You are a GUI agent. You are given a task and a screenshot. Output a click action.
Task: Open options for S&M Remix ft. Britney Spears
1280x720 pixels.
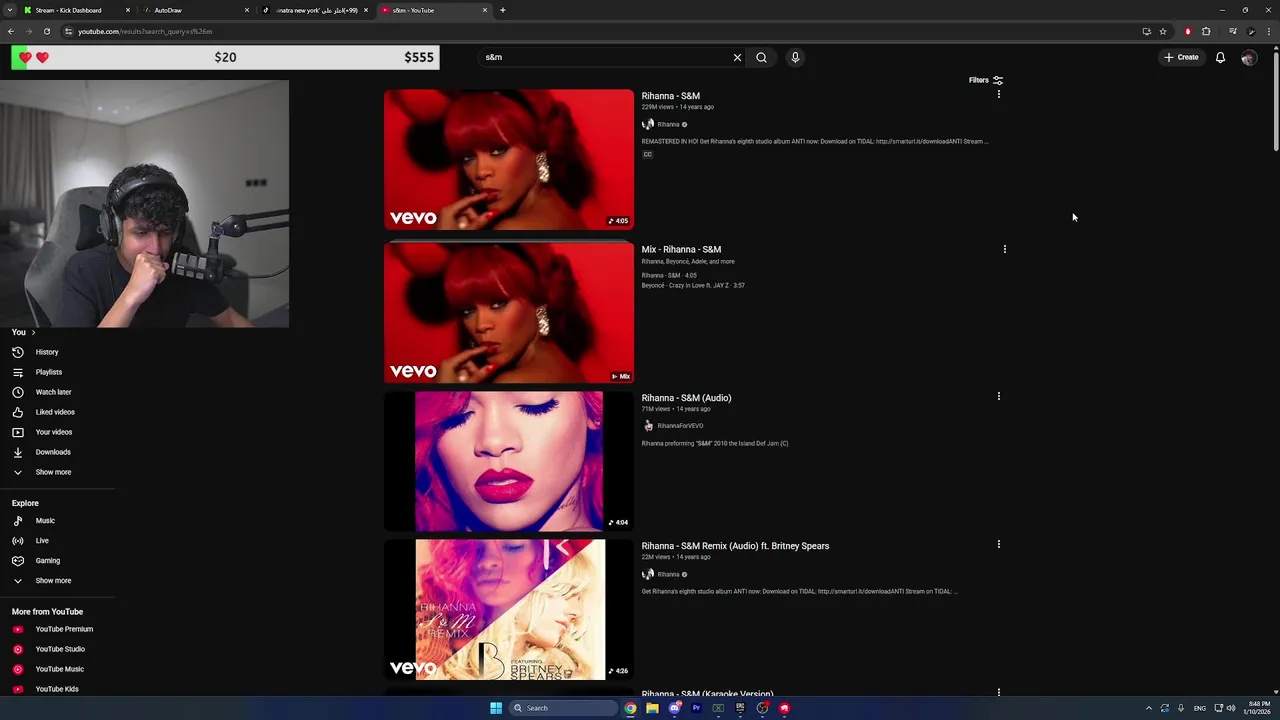pyautogui.click(x=998, y=544)
